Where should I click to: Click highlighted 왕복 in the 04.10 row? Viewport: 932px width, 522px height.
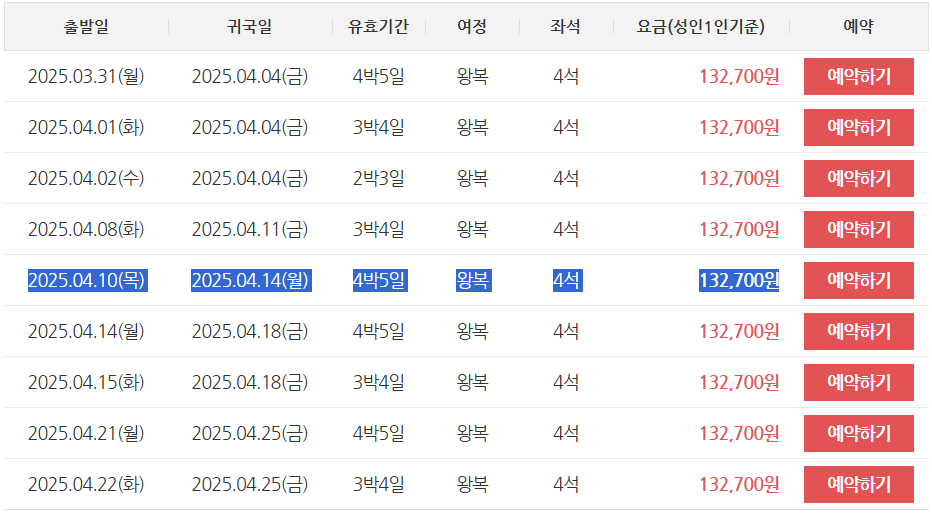(473, 280)
